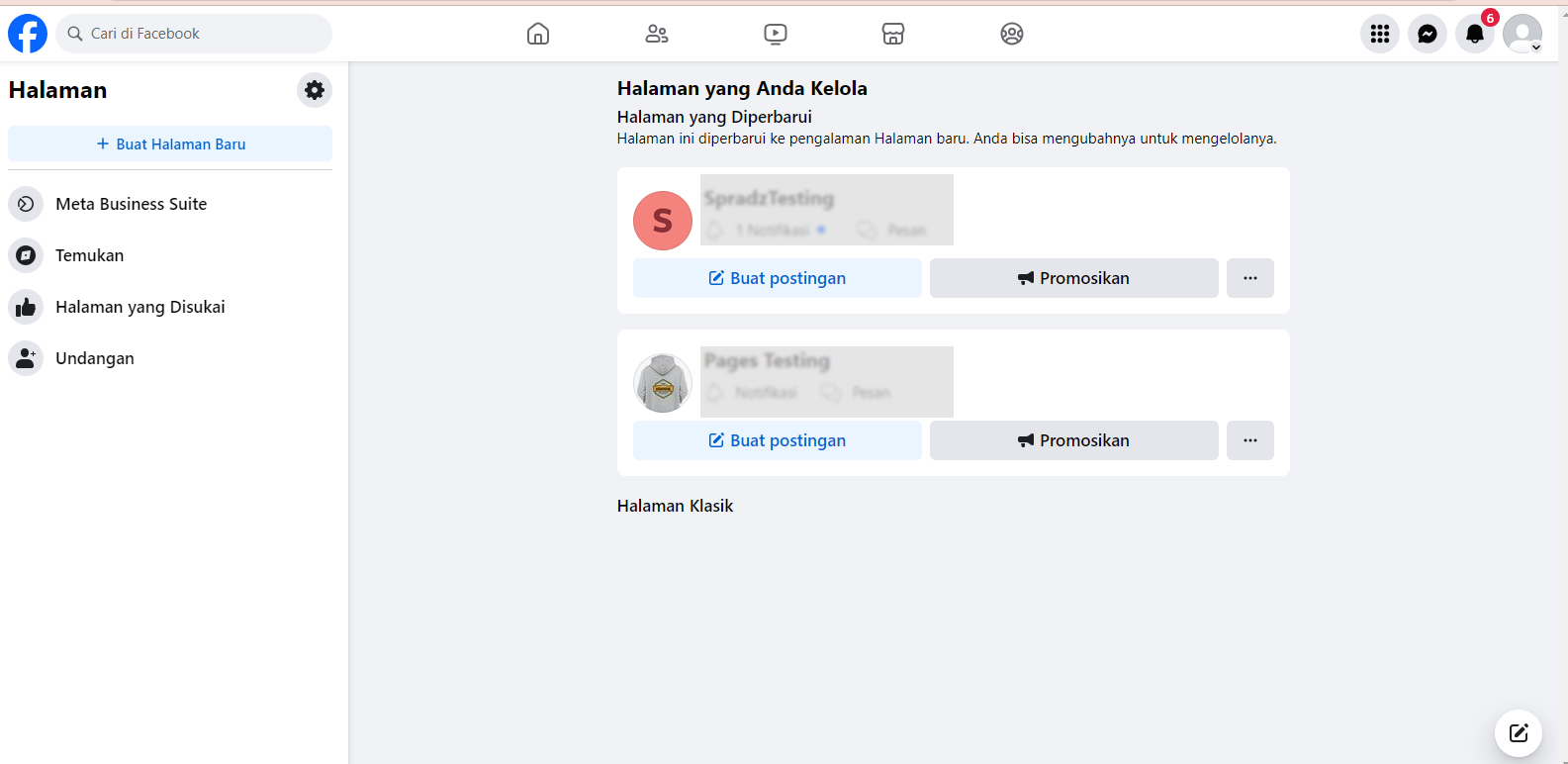Open the Messenger icon

tap(1427, 34)
